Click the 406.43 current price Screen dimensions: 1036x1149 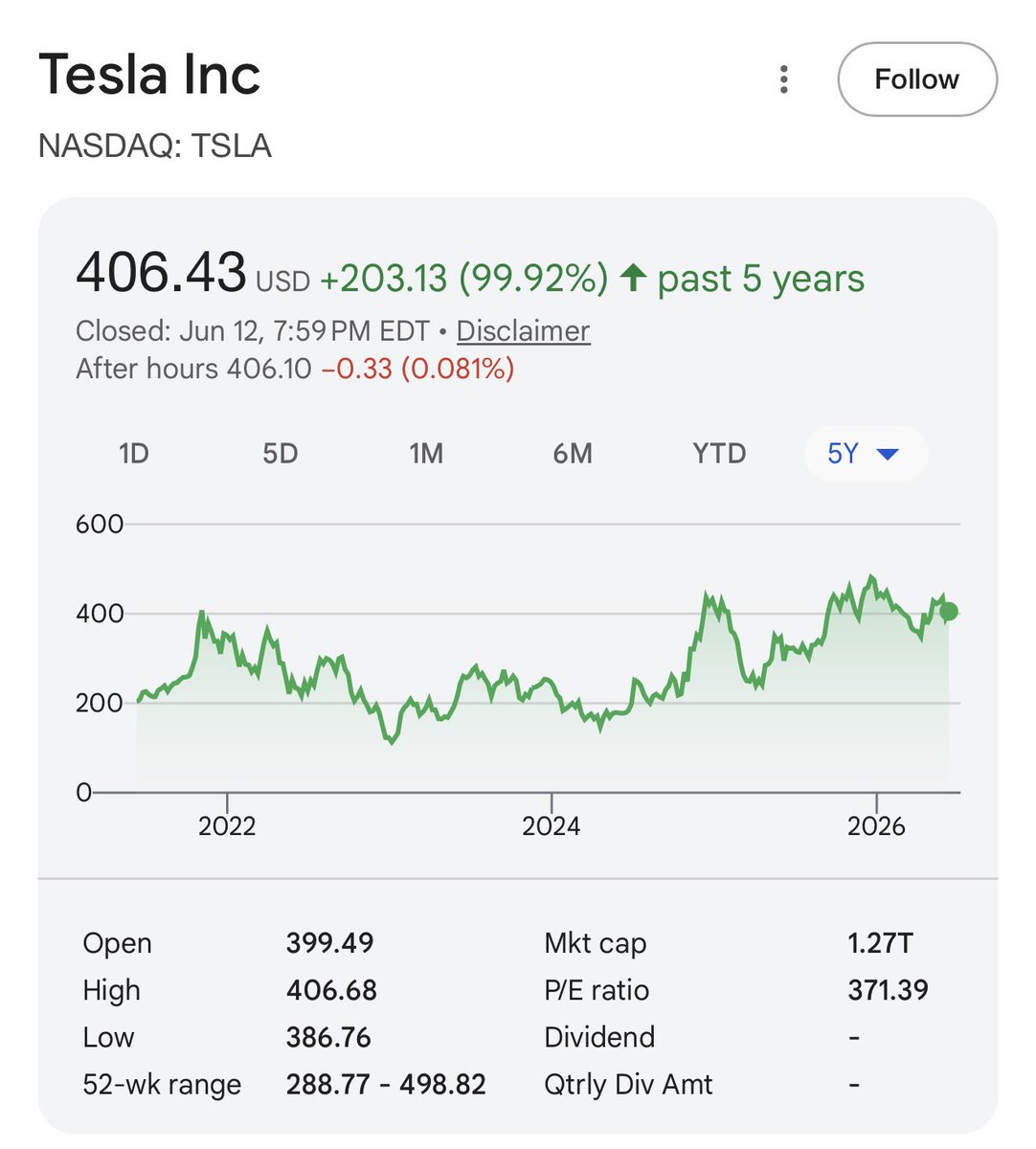click(161, 272)
